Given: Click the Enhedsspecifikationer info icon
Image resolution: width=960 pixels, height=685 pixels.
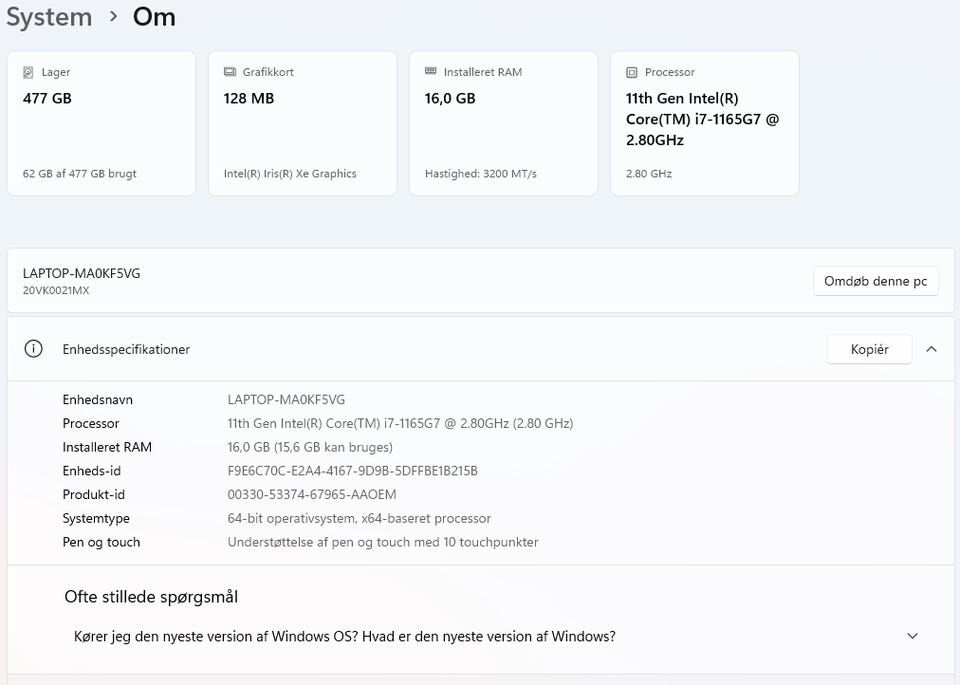Looking at the screenshot, I should [34, 349].
